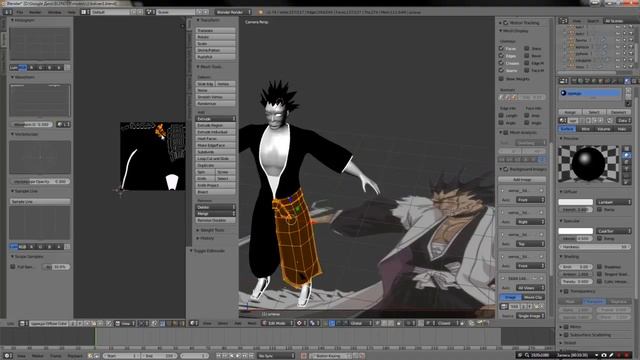Show vertex normals icon in Normals
Screen dimensions: 640x360
click(502, 98)
